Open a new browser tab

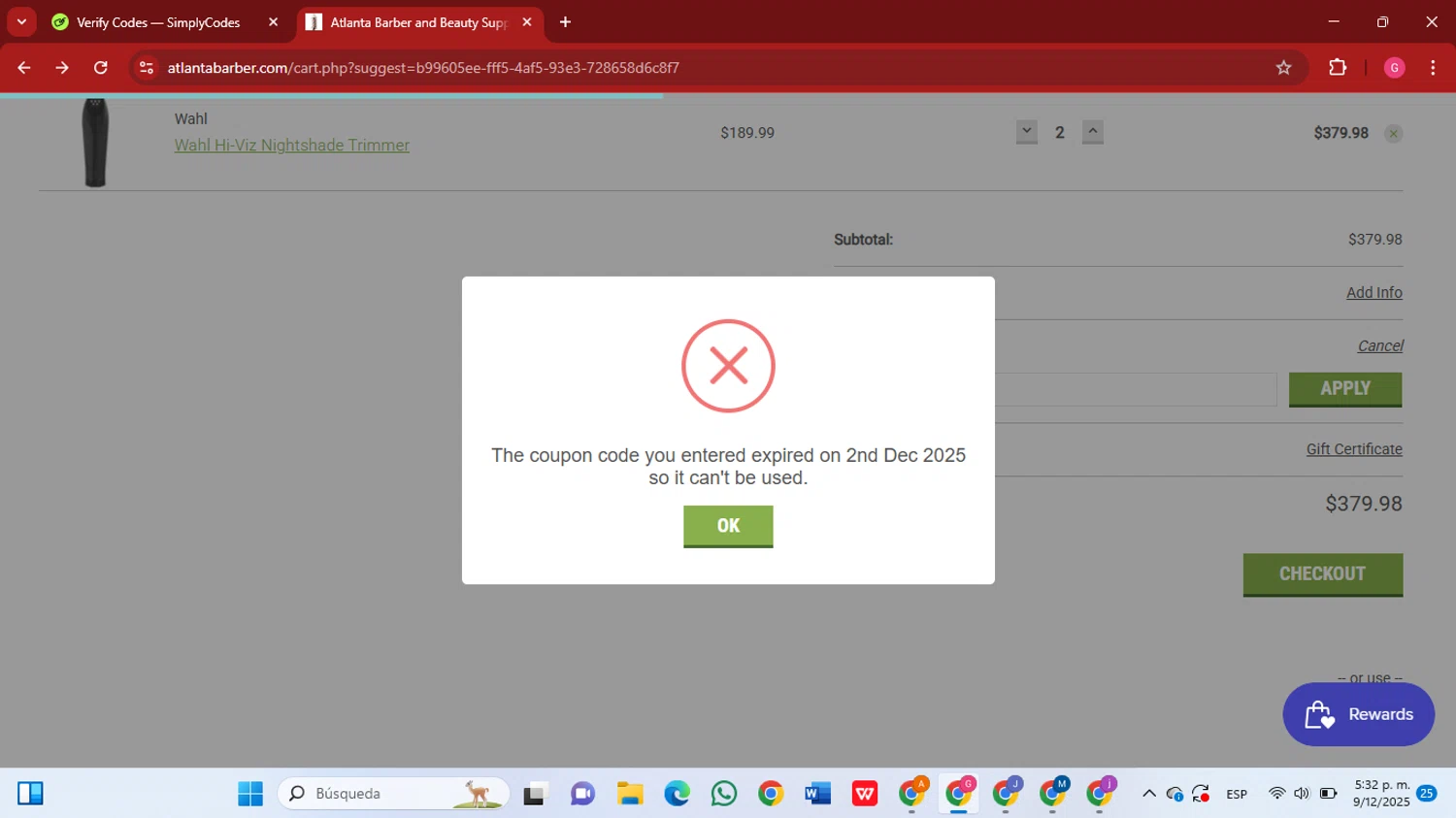[x=565, y=22]
